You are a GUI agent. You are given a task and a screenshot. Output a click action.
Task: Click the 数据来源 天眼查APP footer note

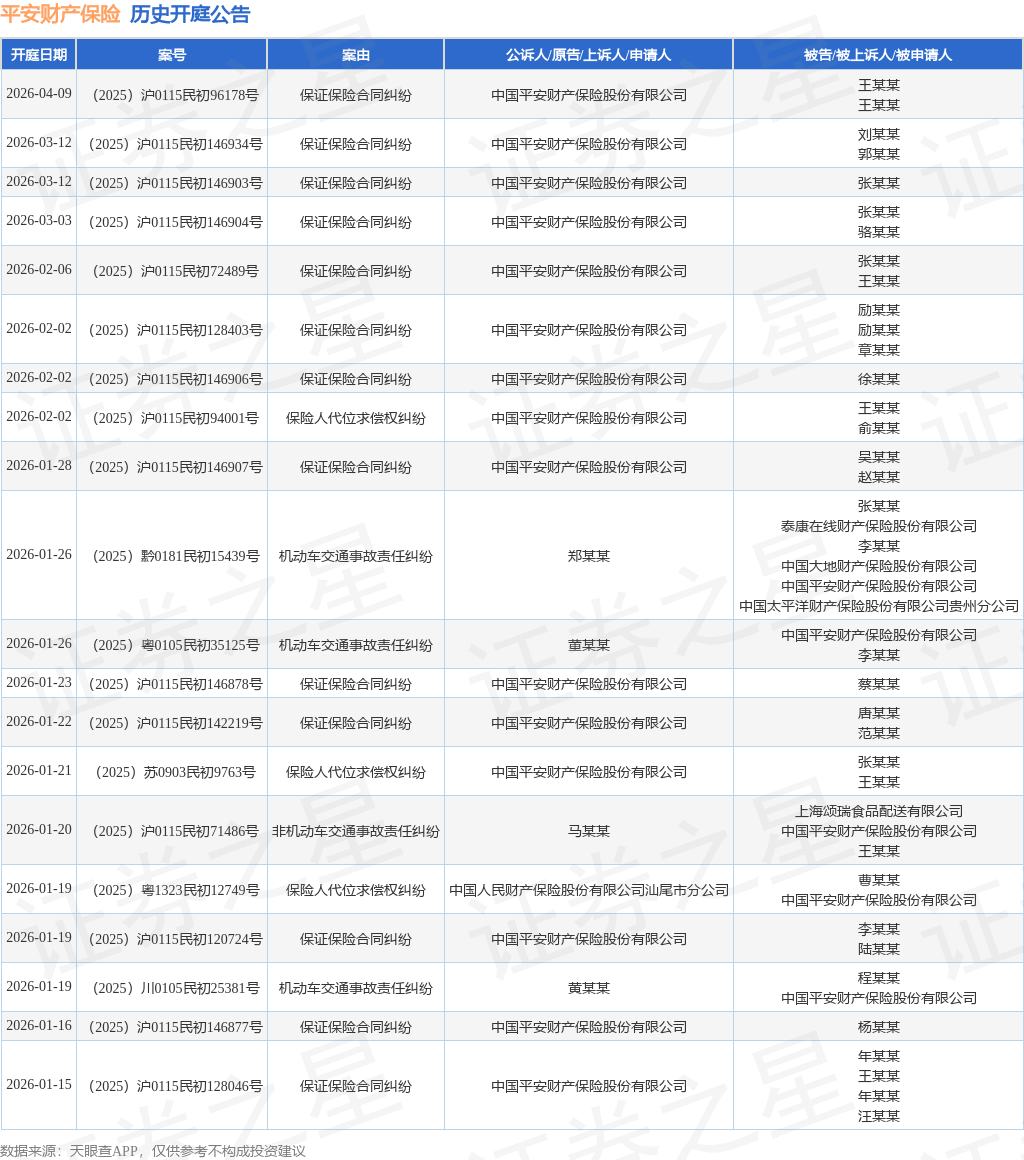(152, 1150)
